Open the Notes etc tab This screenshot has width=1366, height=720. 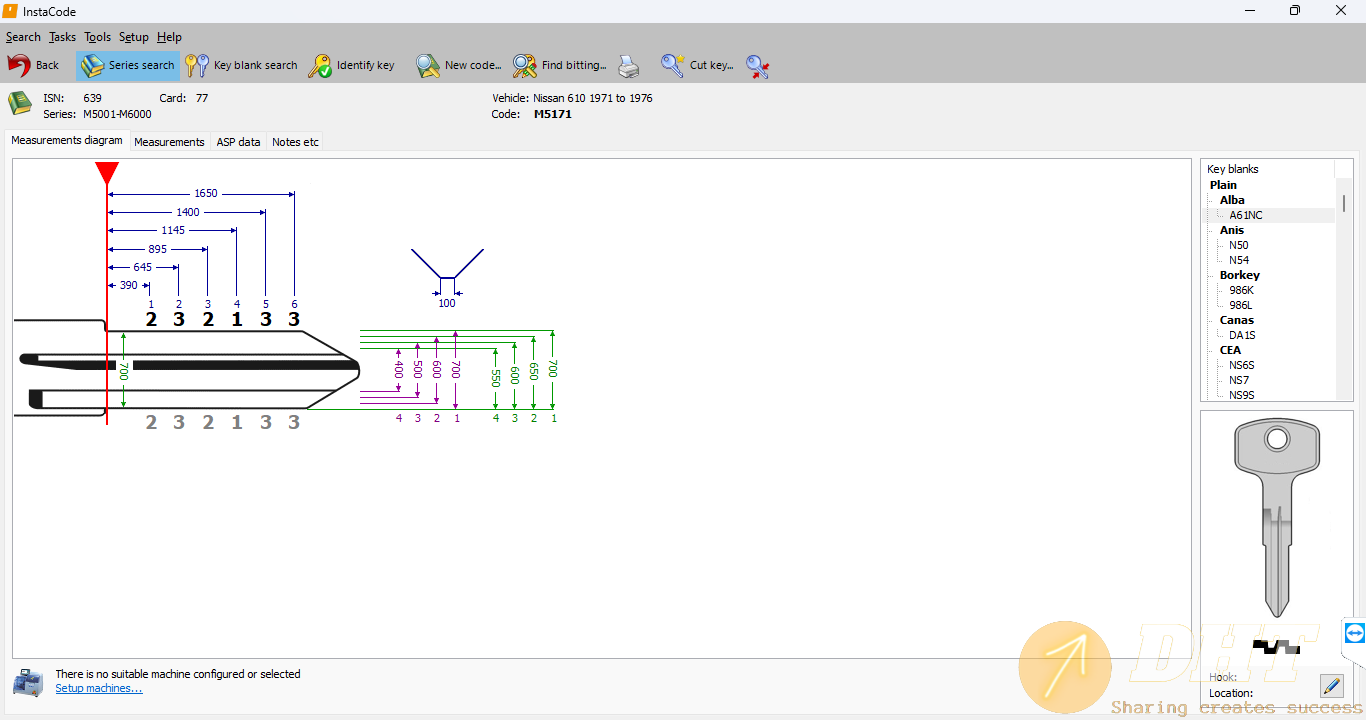295,142
